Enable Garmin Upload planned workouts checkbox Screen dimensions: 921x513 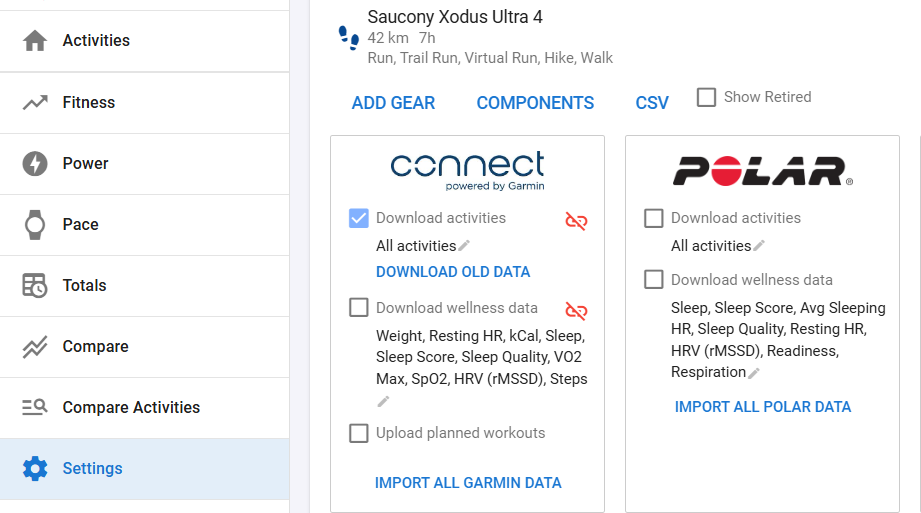359,433
